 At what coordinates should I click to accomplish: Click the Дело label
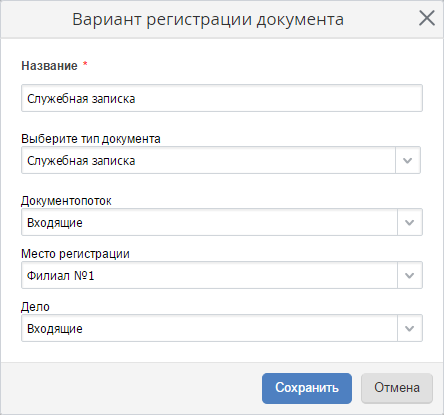pos(35,307)
